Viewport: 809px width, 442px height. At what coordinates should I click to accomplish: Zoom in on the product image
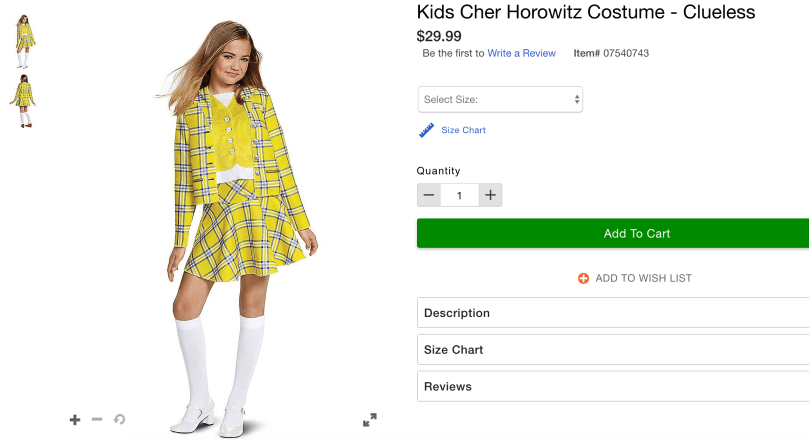click(75, 420)
